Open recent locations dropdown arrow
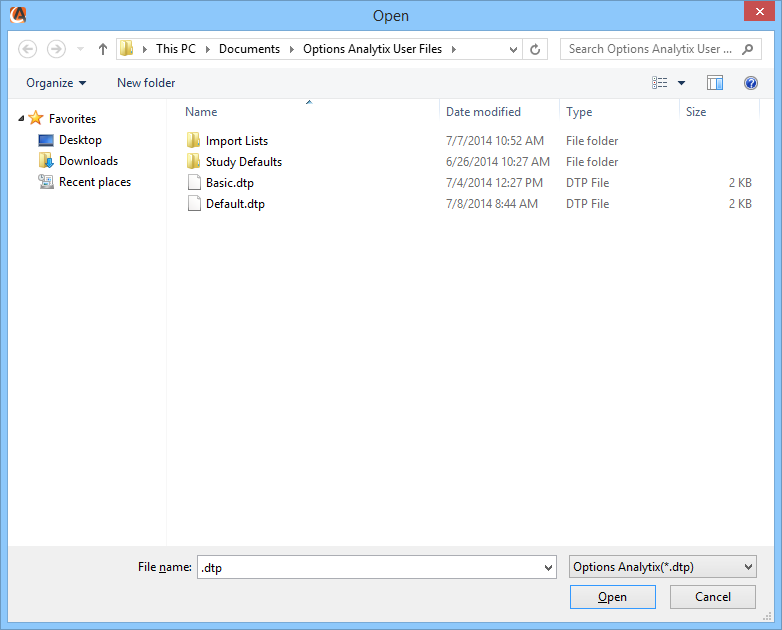This screenshot has width=782, height=630. tap(80, 49)
